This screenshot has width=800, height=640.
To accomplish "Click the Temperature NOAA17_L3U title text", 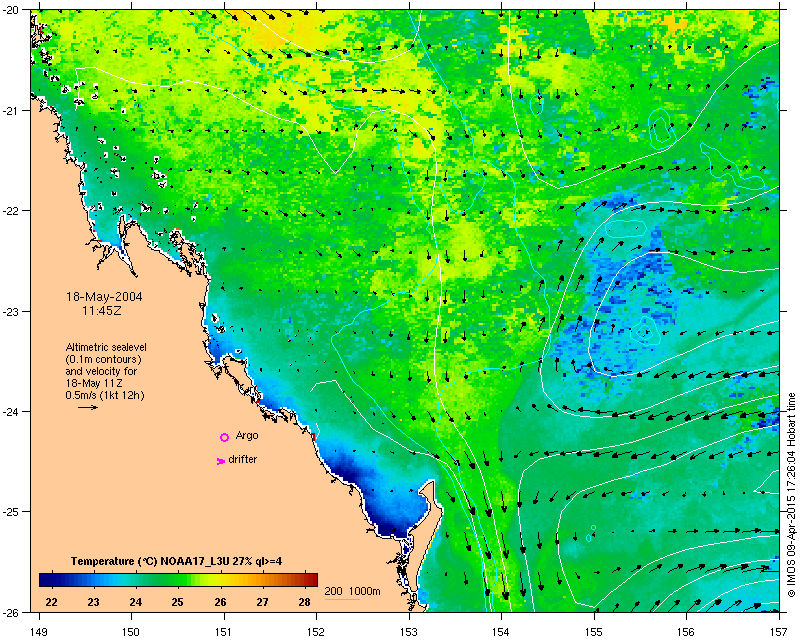I will (x=177, y=561).
